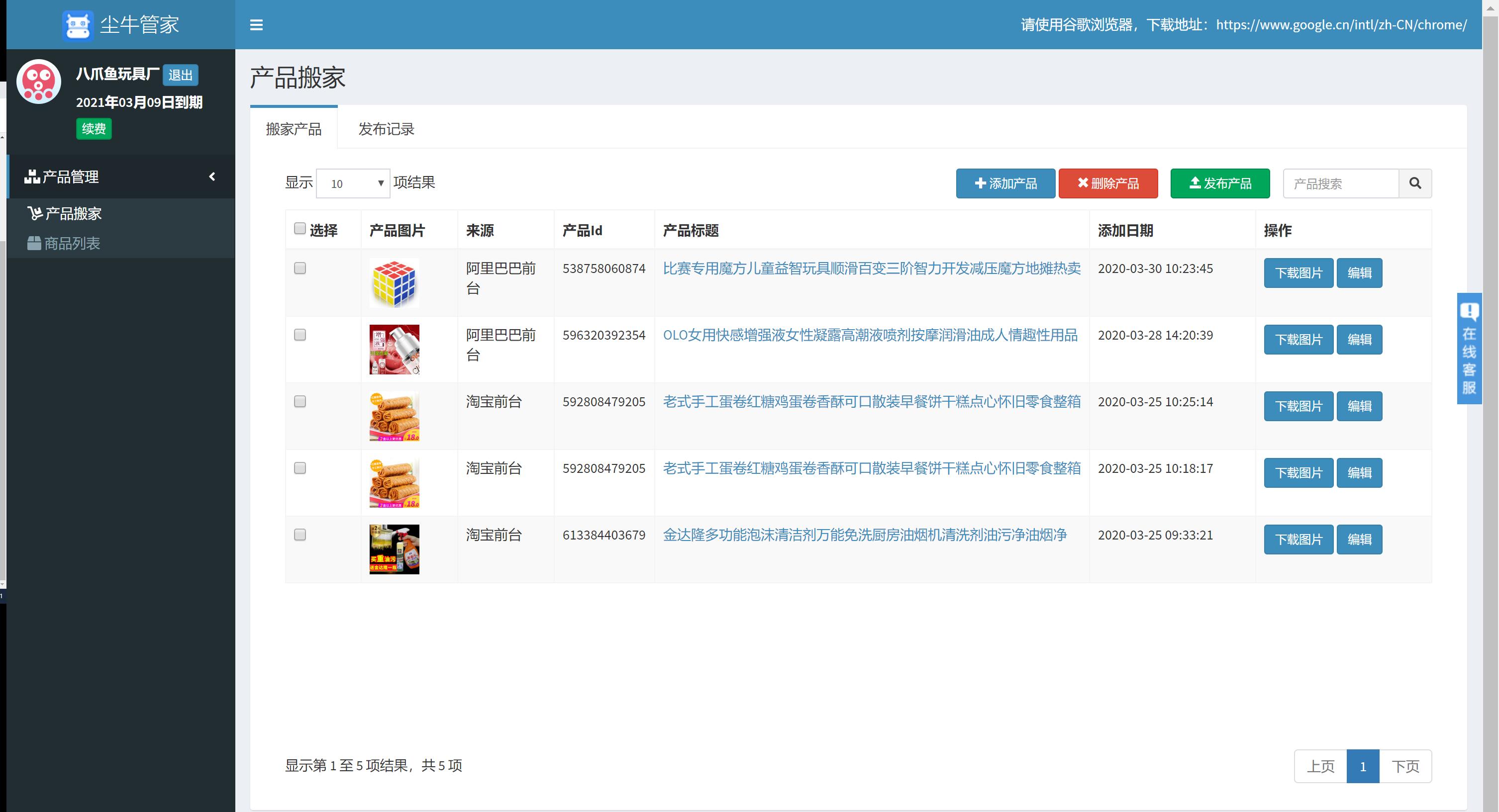Viewport: 1499px width, 812px height.
Task: Click the 产品管理 boxes icon
Action: (31, 176)
